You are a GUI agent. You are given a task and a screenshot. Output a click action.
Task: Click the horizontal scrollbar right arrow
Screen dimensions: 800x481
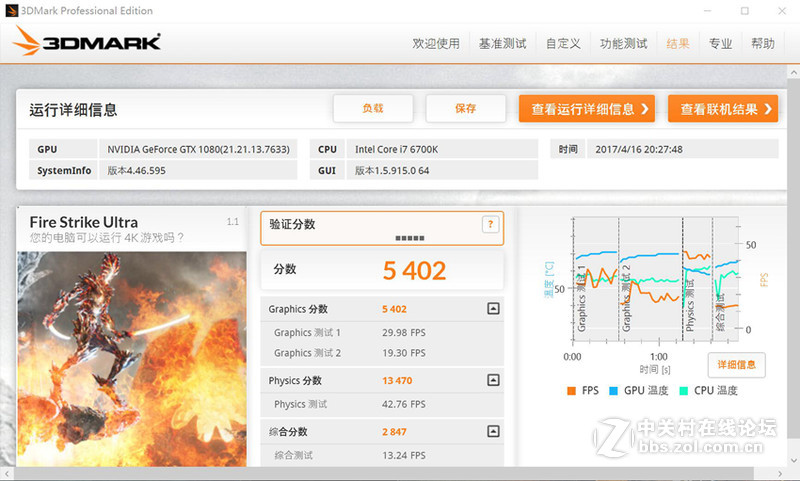[x=780, y=474]
